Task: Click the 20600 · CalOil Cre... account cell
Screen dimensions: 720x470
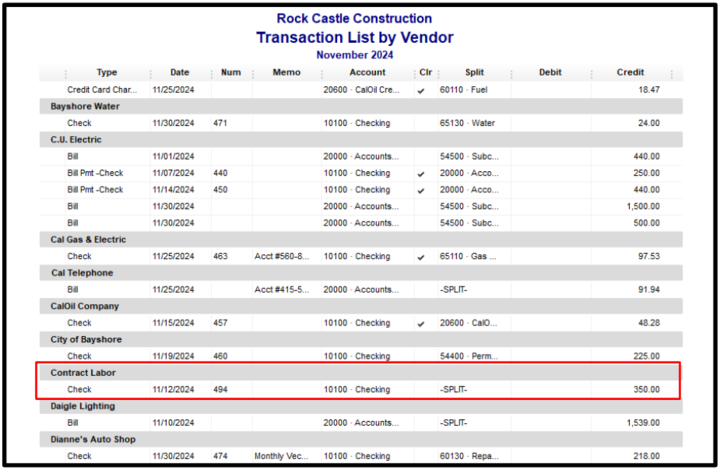Action: [x=361, y=90]
